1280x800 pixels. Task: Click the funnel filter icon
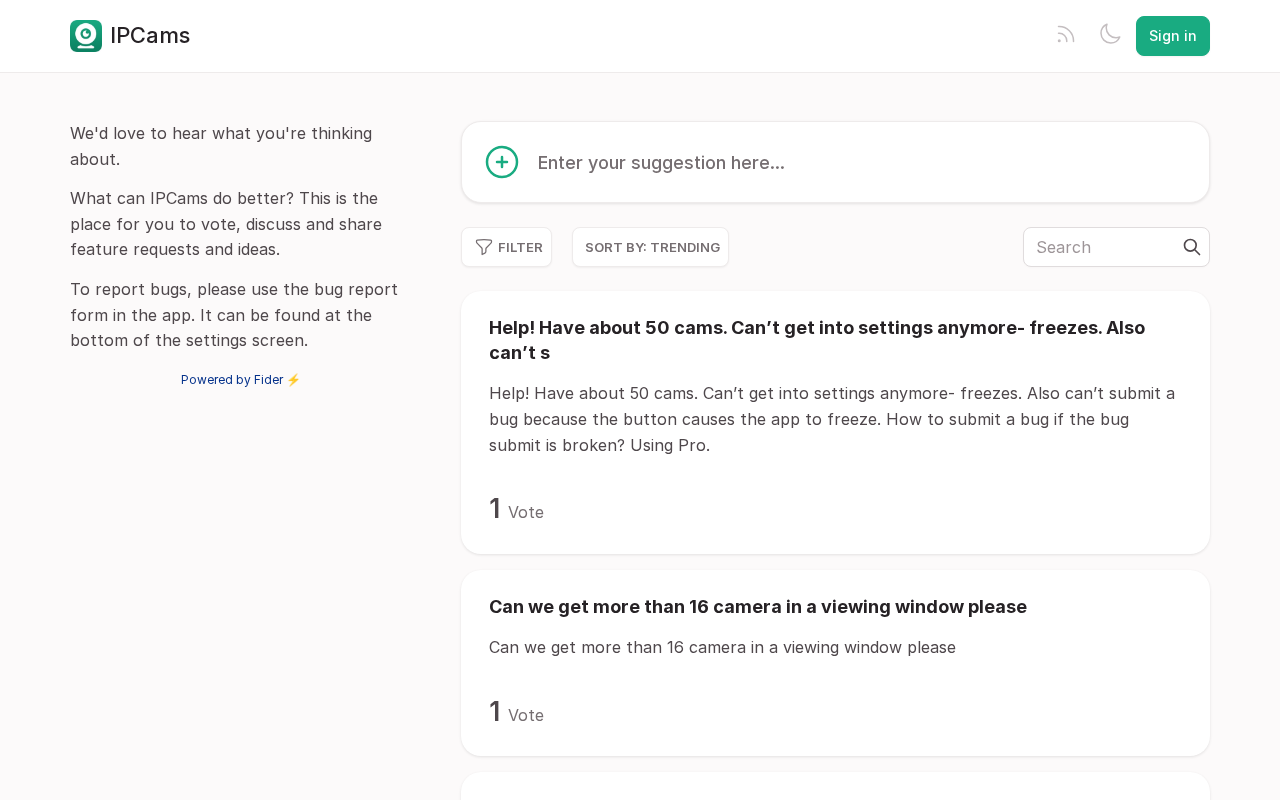click(x=484, y=247)
